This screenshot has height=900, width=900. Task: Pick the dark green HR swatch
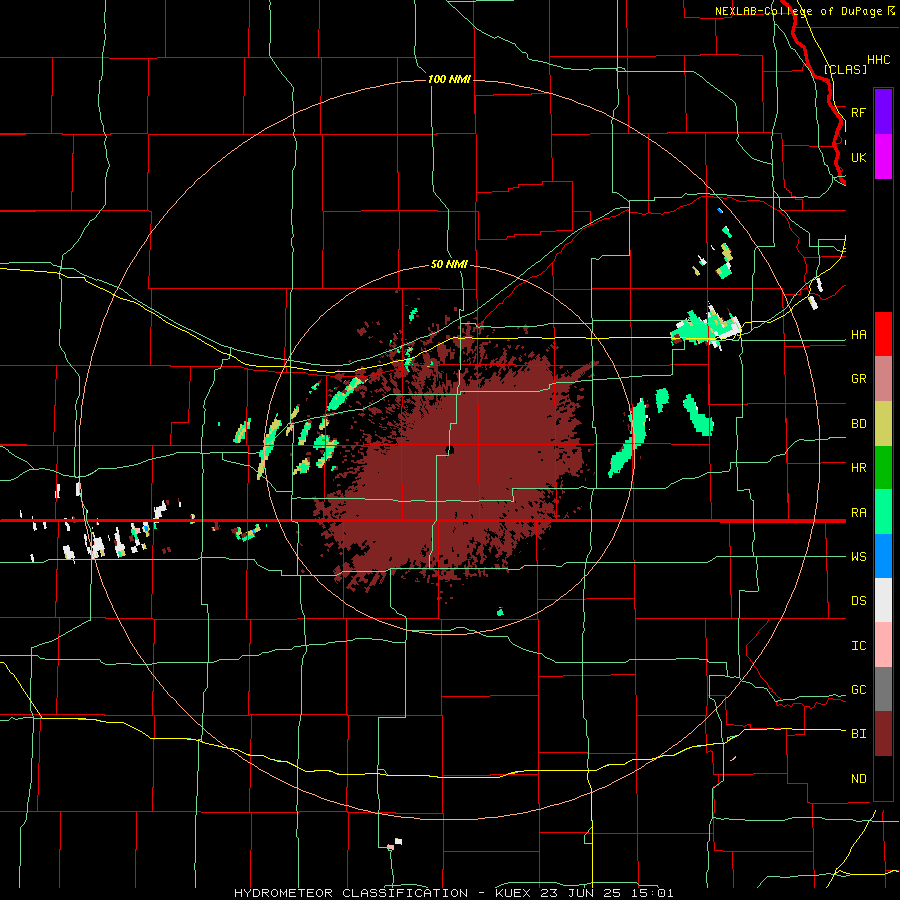pos(883,468)
